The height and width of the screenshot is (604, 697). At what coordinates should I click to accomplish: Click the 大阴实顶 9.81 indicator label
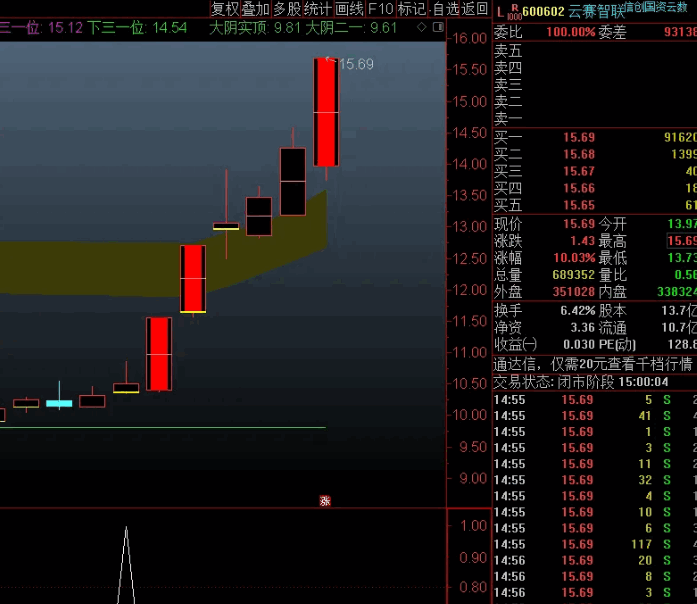pyautogui.click(x=255, y=28)
